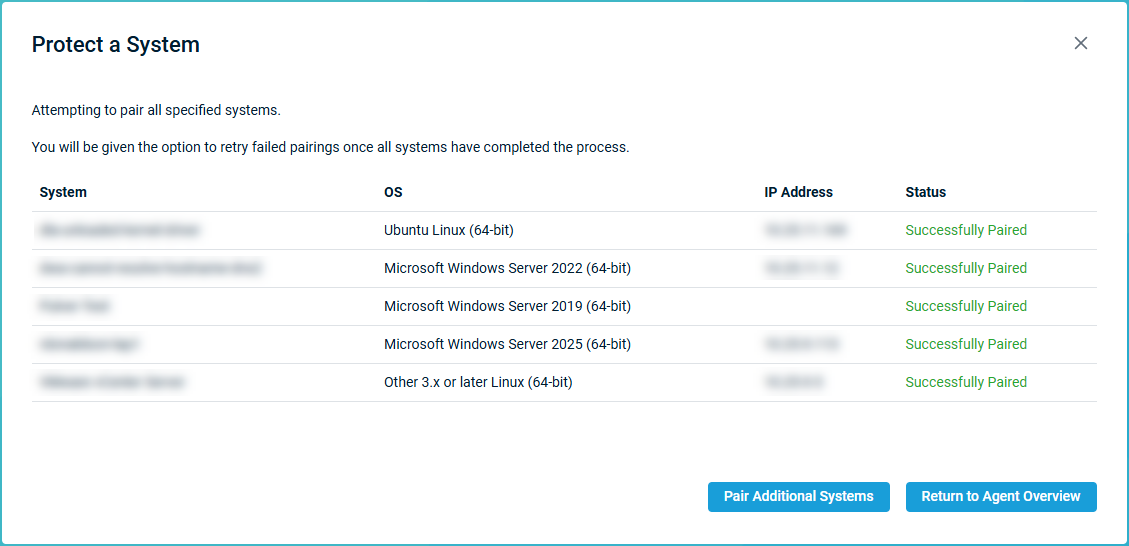This screenshot has width=1129, height=546.
Task: Select the Ubuntu Linux (64-bit) OS cell
Action: point(448,230)
